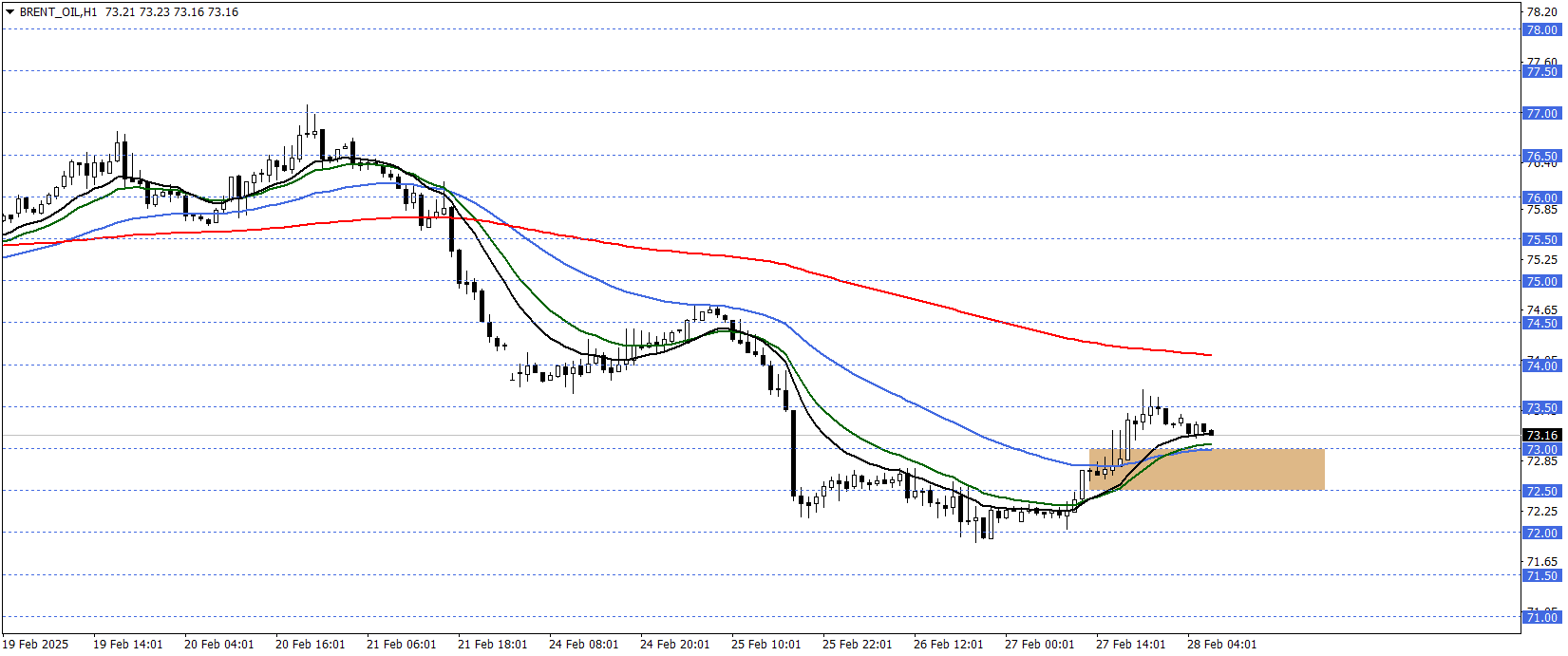
Task: Click the 19 Feb 14:01 time label
Action: [128, 644]
